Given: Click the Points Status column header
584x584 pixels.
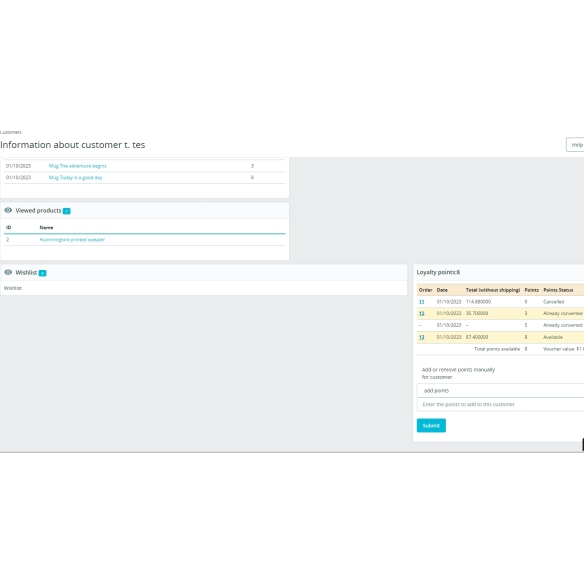Looking at the screenshot, I should [558, 290].
